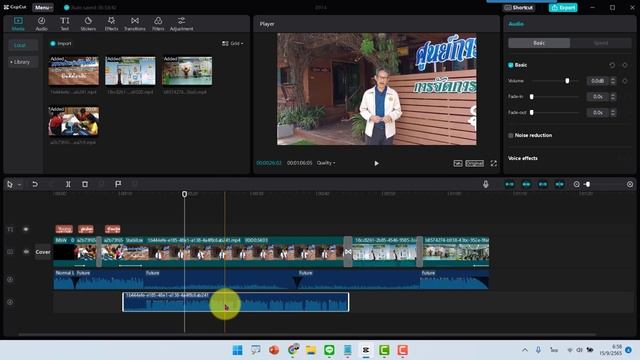Click the Split clip tool

68,184
